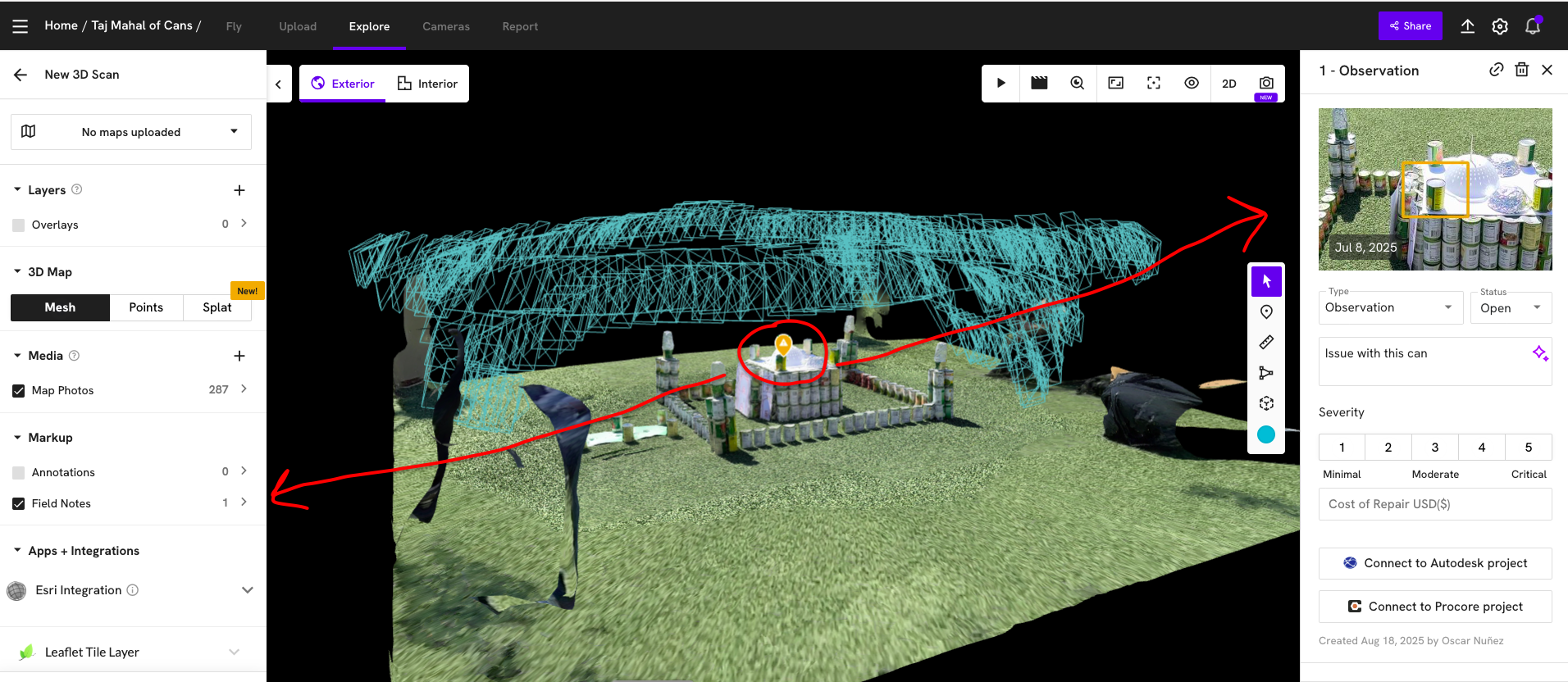Disable the Field Notes checkbox
This screenshot has height=682, width=1568.
19,504
